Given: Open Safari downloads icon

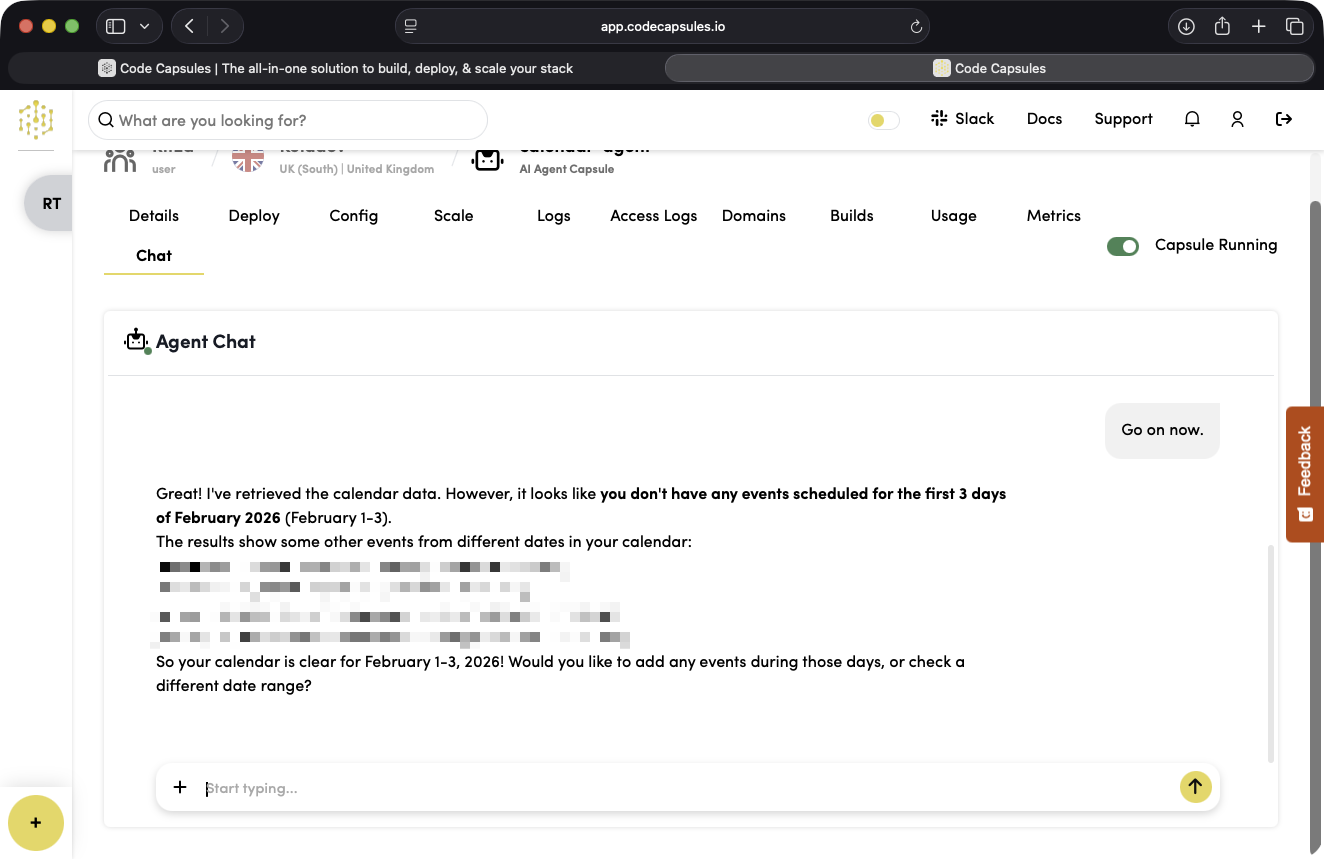Looking at the screenshot, I should pos(1186,27).
